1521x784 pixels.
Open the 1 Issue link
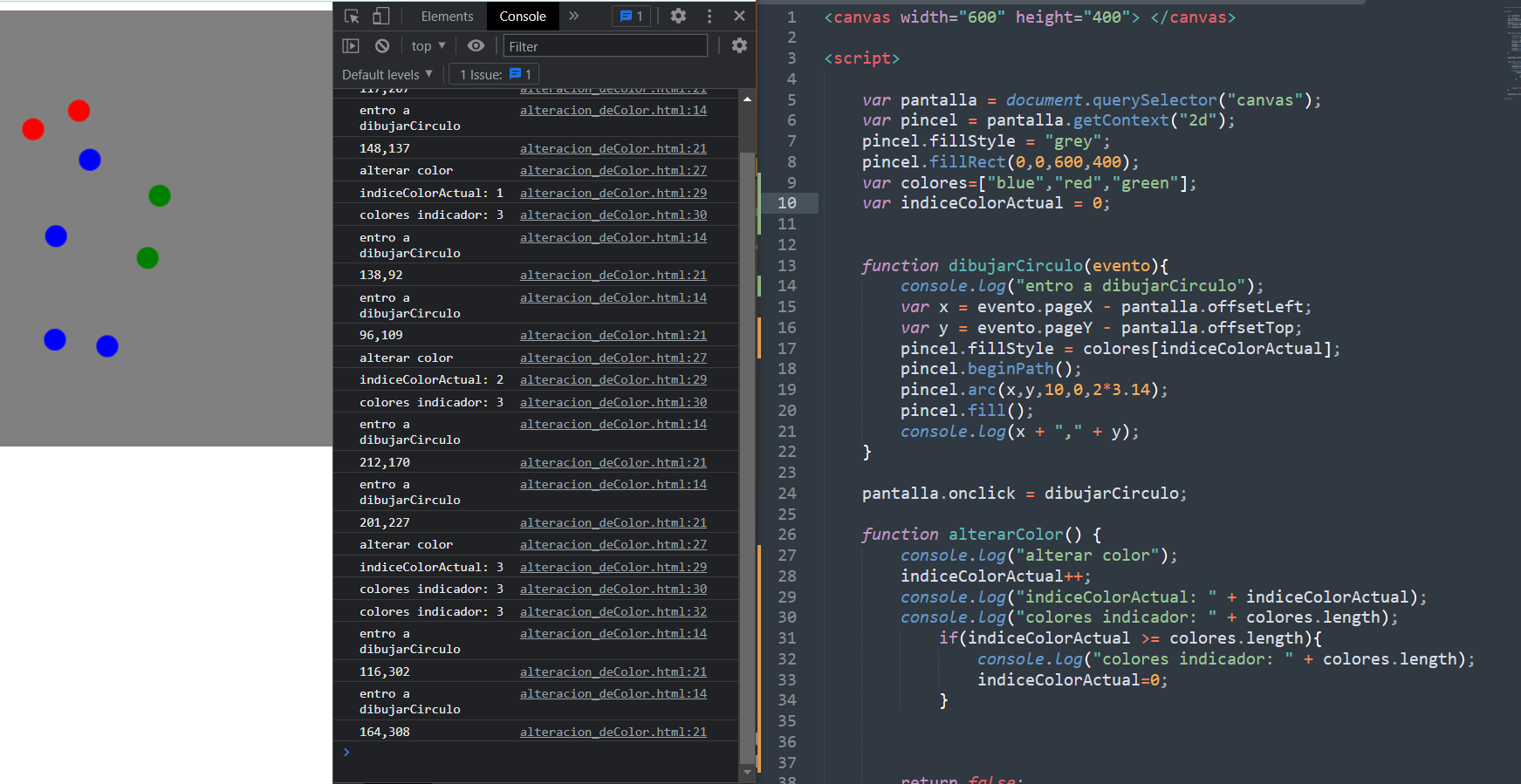tap(496, 74)
